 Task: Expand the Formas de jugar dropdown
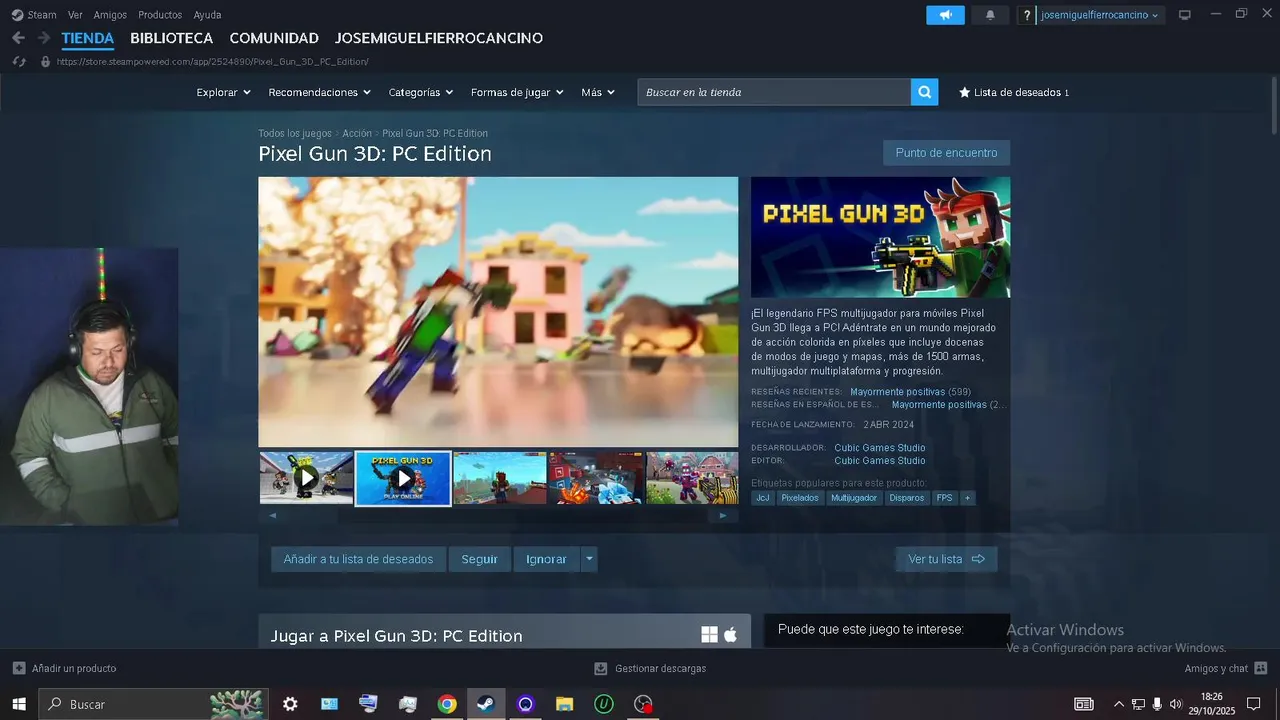point(517,92)
